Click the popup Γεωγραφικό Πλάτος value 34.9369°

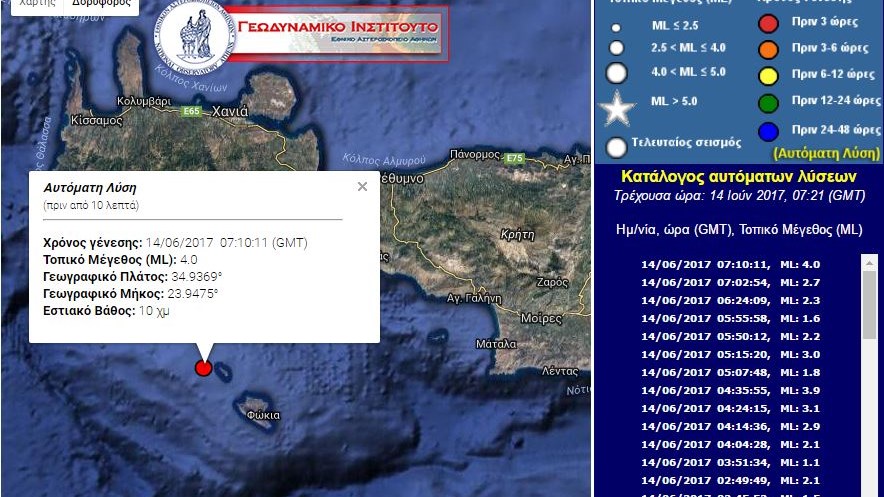pyautogui.click(x=197, y=277)
